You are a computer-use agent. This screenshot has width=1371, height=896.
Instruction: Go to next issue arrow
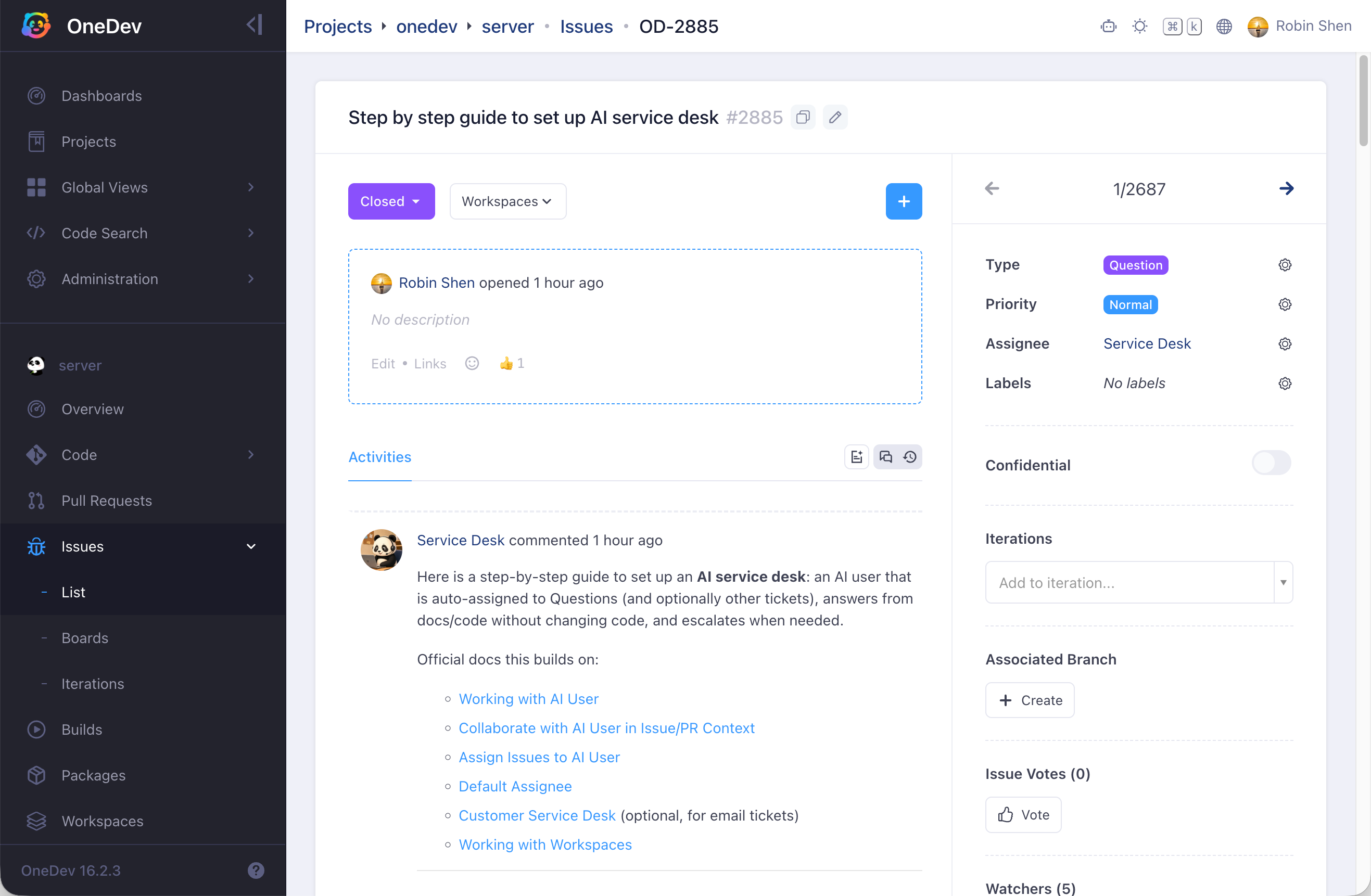click(x=1286, y=188)
